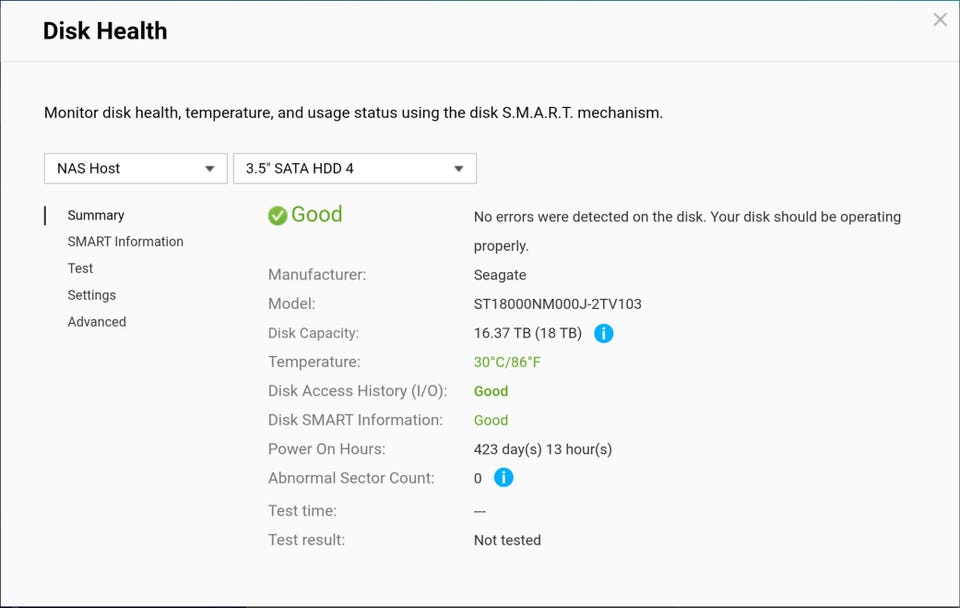This screenshot has height=608, width=960.
Task: Click the Disk Access History Good status
Action: [491, 391]
